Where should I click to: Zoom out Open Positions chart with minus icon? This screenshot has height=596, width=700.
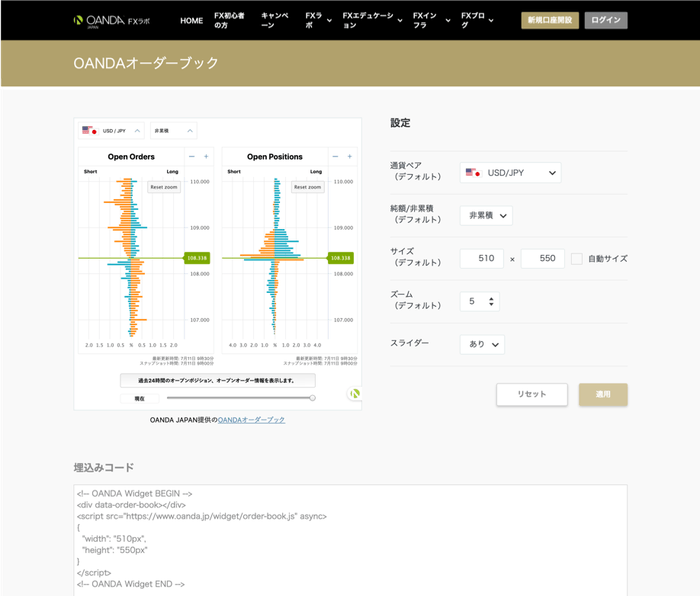point(335,156)
